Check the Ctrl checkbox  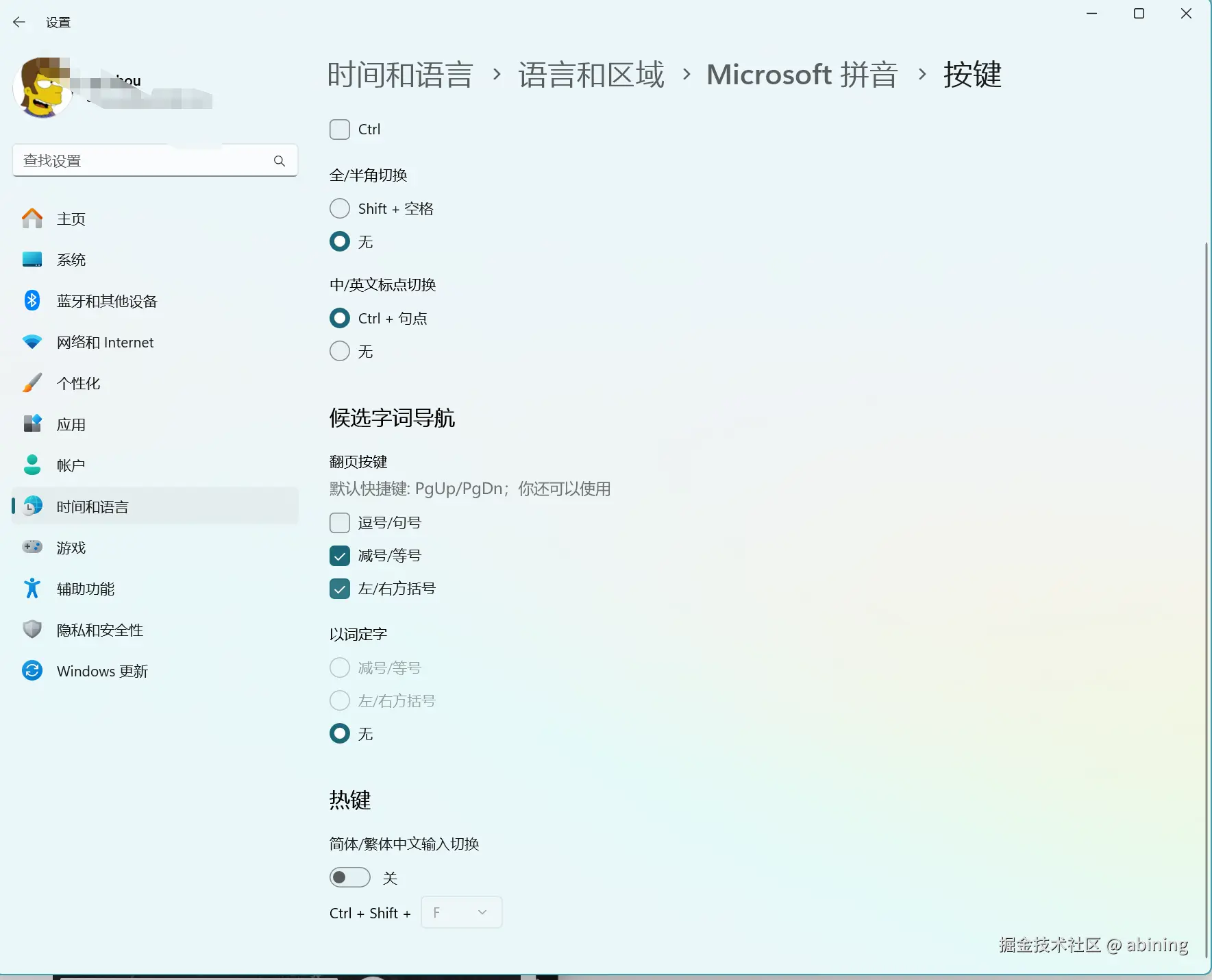click(x=340, y=129)
